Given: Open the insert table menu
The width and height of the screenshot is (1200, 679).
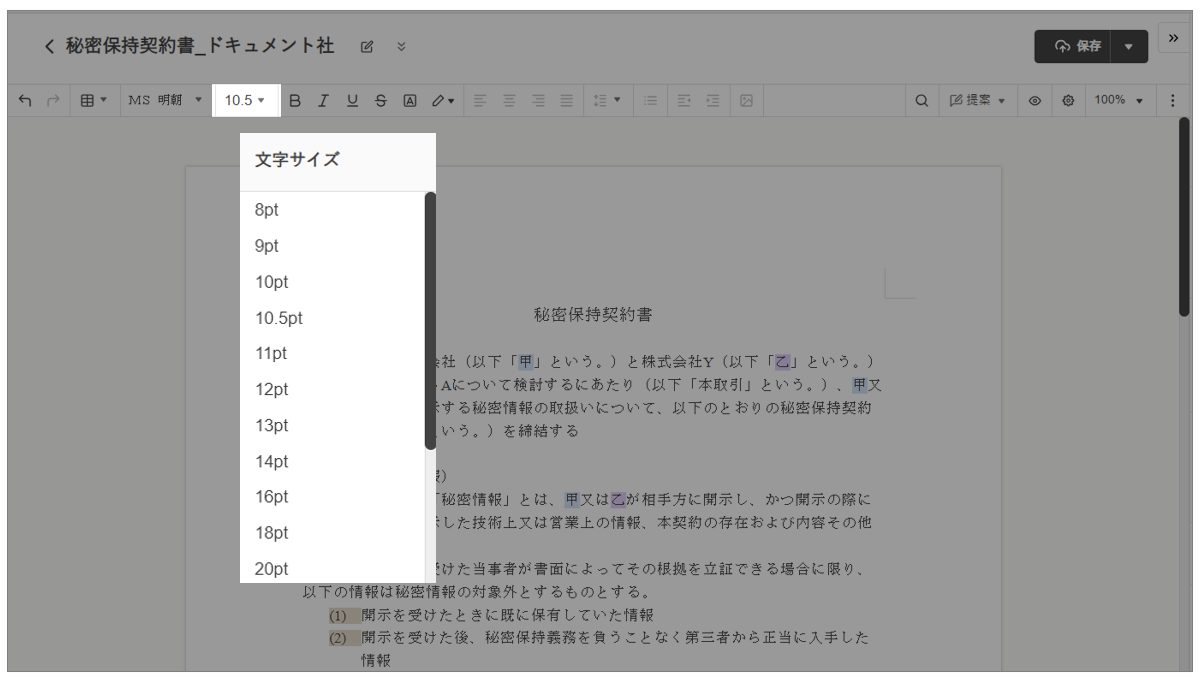Looking at the screenshot, I should (91, 100).
